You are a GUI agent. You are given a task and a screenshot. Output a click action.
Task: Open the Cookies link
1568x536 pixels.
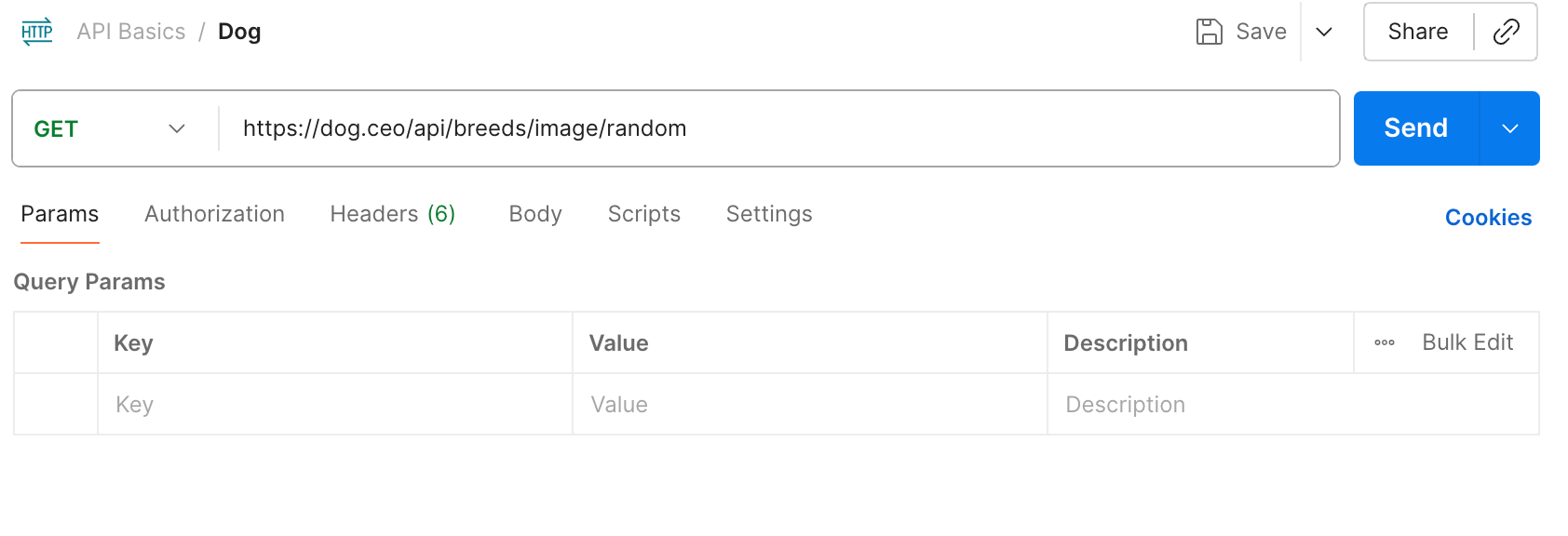point(1488,218)
